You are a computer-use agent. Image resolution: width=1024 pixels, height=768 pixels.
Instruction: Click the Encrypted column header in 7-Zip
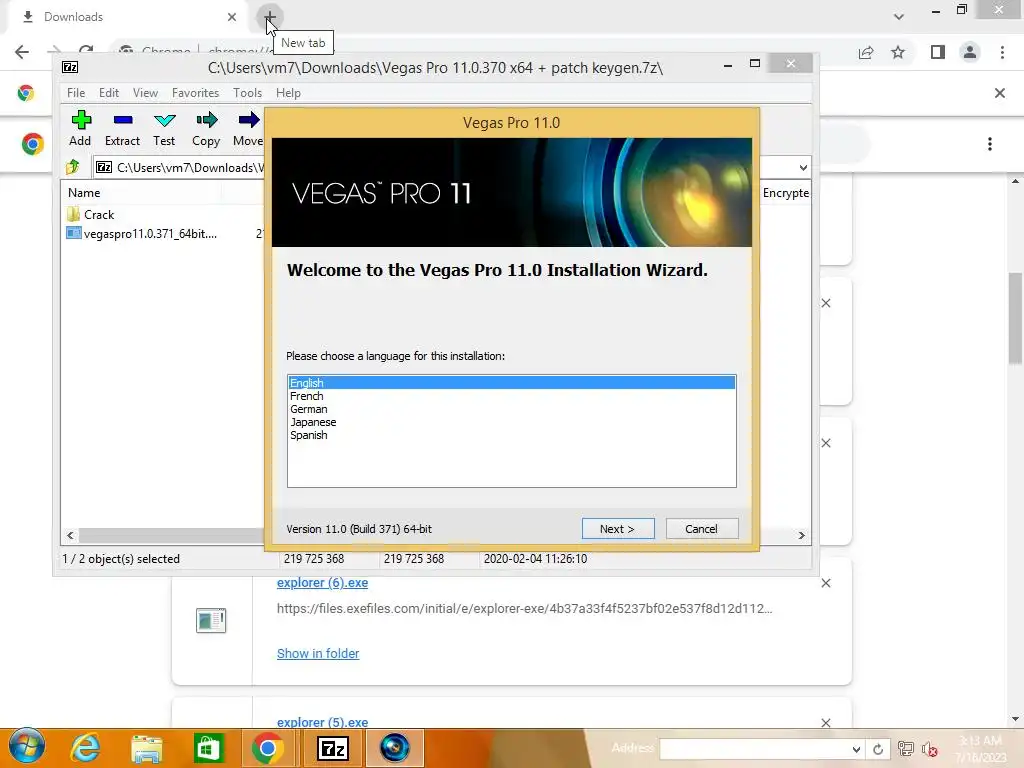point(786,193)
